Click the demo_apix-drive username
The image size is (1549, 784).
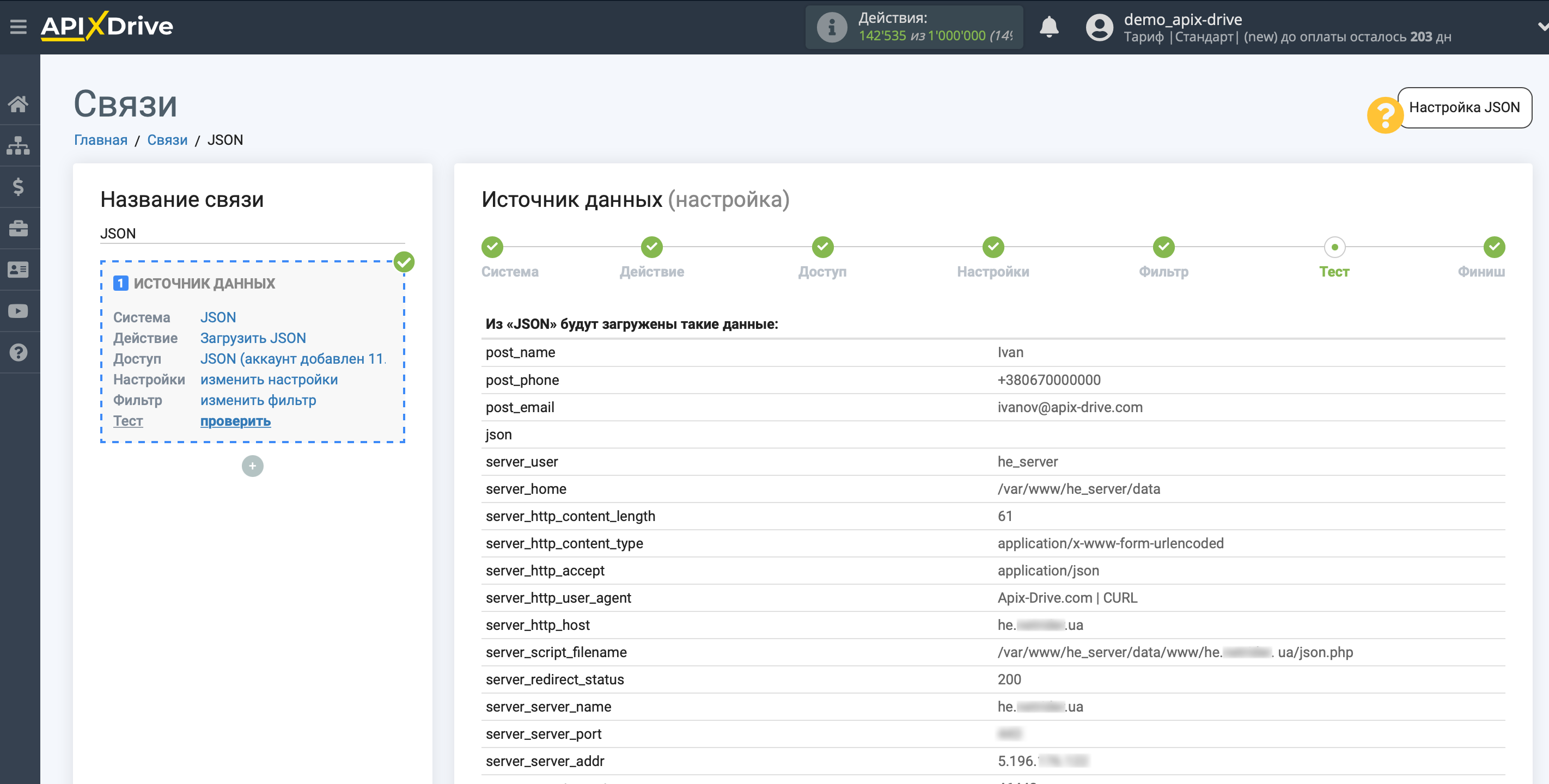1183,19
